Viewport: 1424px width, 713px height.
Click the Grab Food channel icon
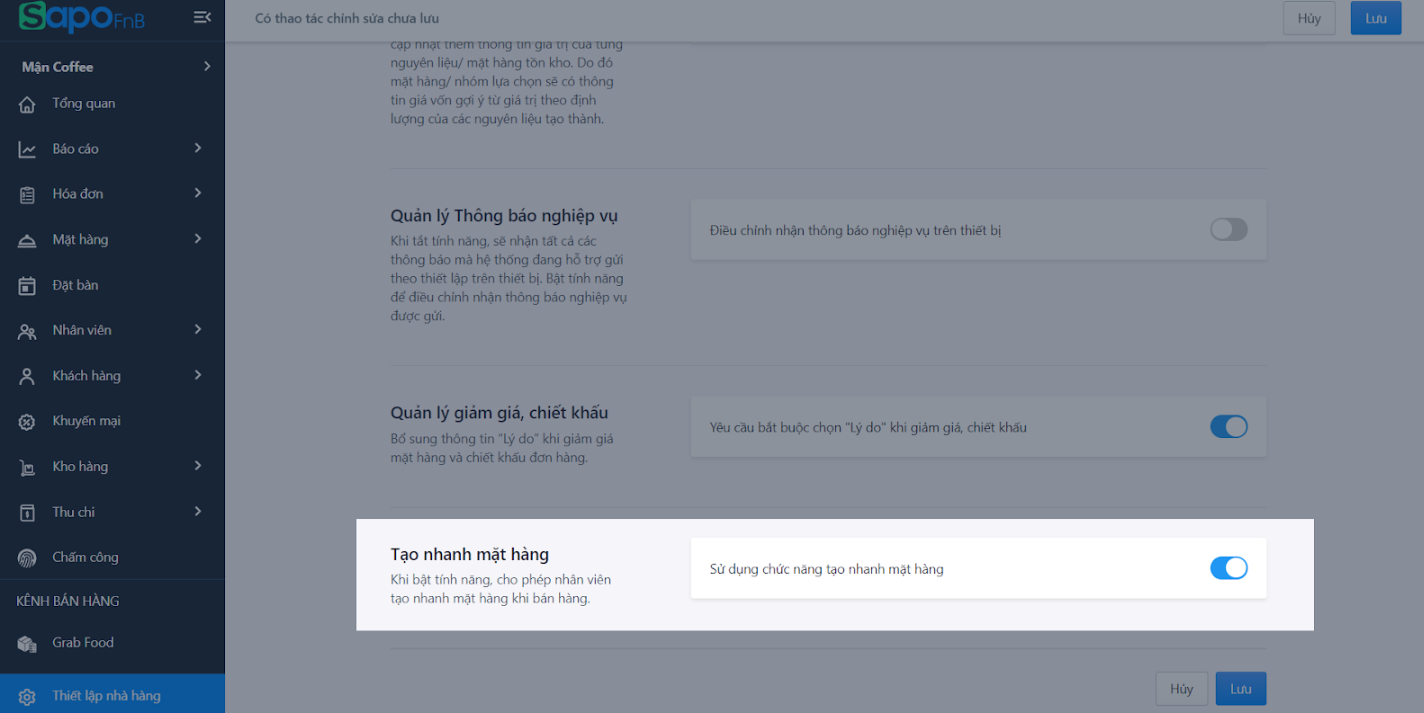[27, 644]
